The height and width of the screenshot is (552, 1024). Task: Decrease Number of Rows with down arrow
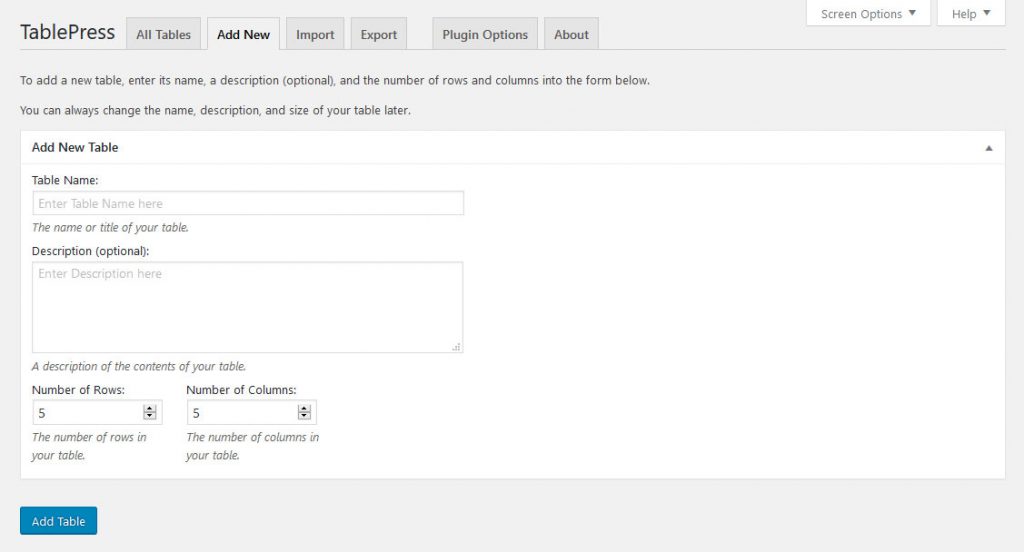click(150, 416)
